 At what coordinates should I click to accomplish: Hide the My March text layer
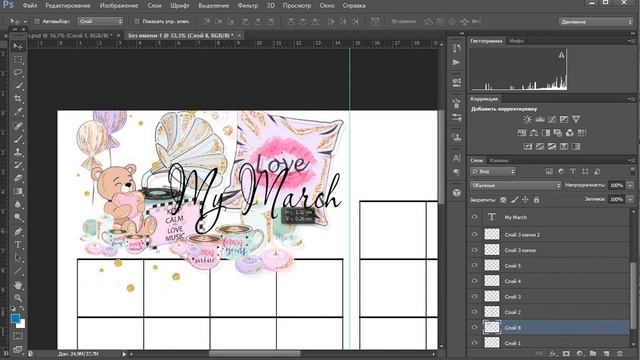(x=474, y=218)
